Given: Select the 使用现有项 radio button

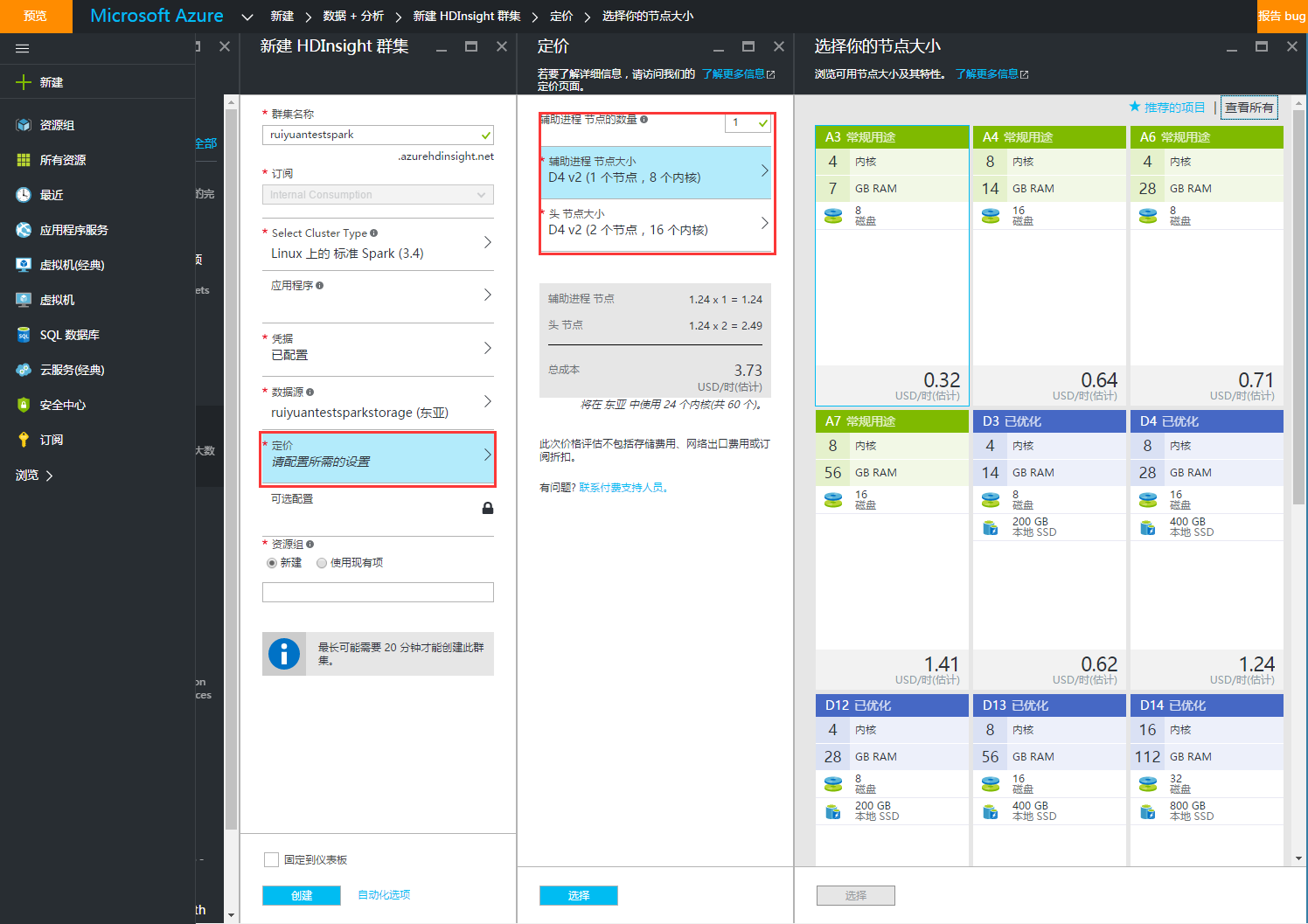Looking at the screenshot, I should pos(322,563).
